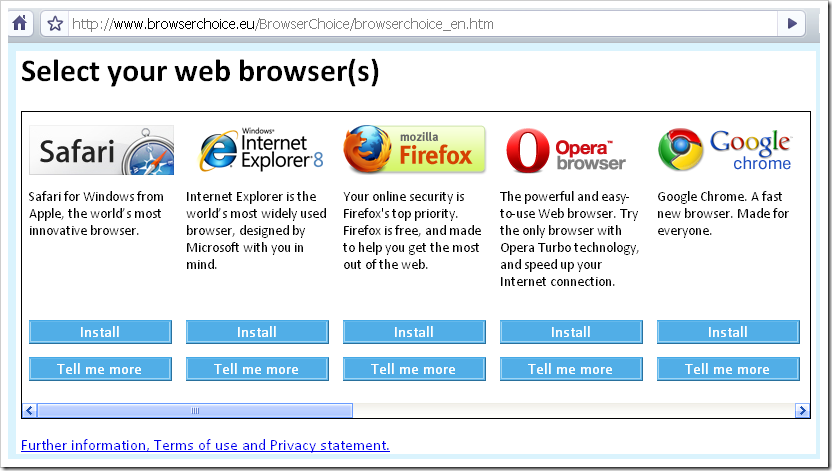Click the favorites star icon
832x471 pixels.
pyautogui.click(x=55, y=24)
